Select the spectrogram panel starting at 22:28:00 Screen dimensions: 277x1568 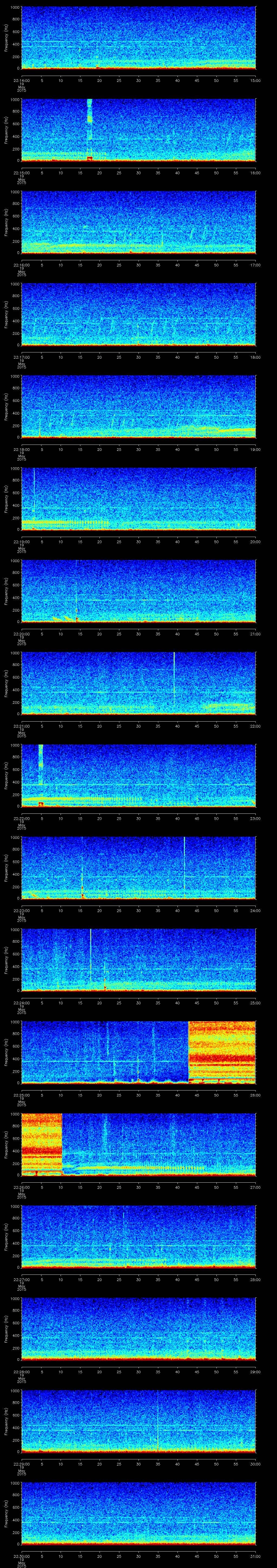(x=139, y=1329)
